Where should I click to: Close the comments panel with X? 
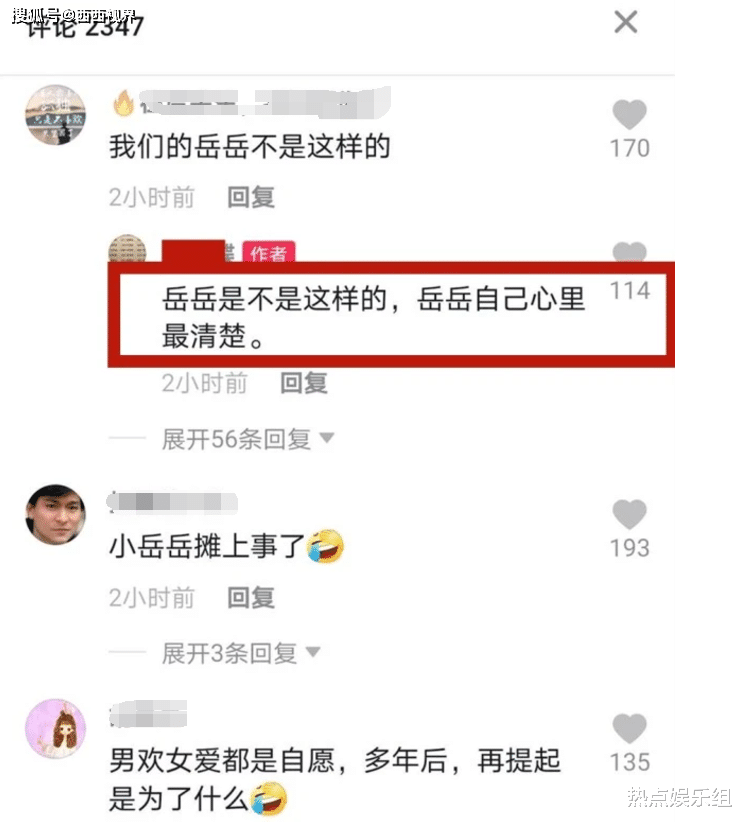pyautogui.click(x=626, y=22)
